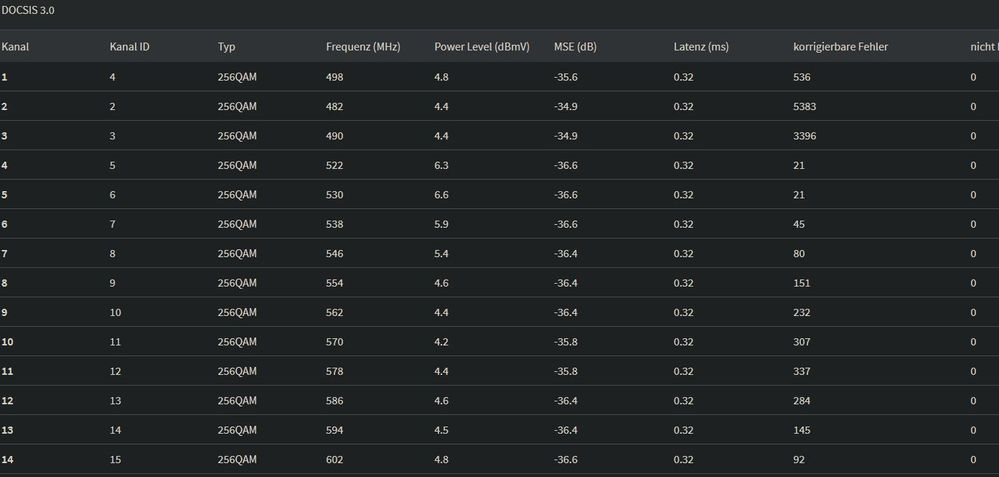
Task: Select the row label for Kanal 10
Action: click(8, 342)
